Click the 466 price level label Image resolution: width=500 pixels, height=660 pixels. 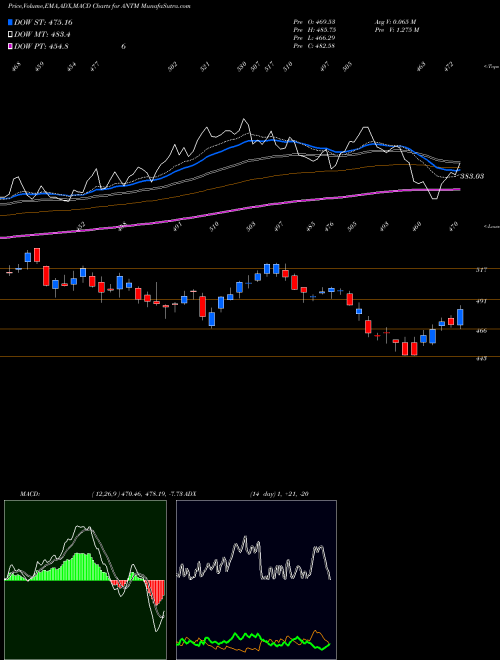(481, 330)
